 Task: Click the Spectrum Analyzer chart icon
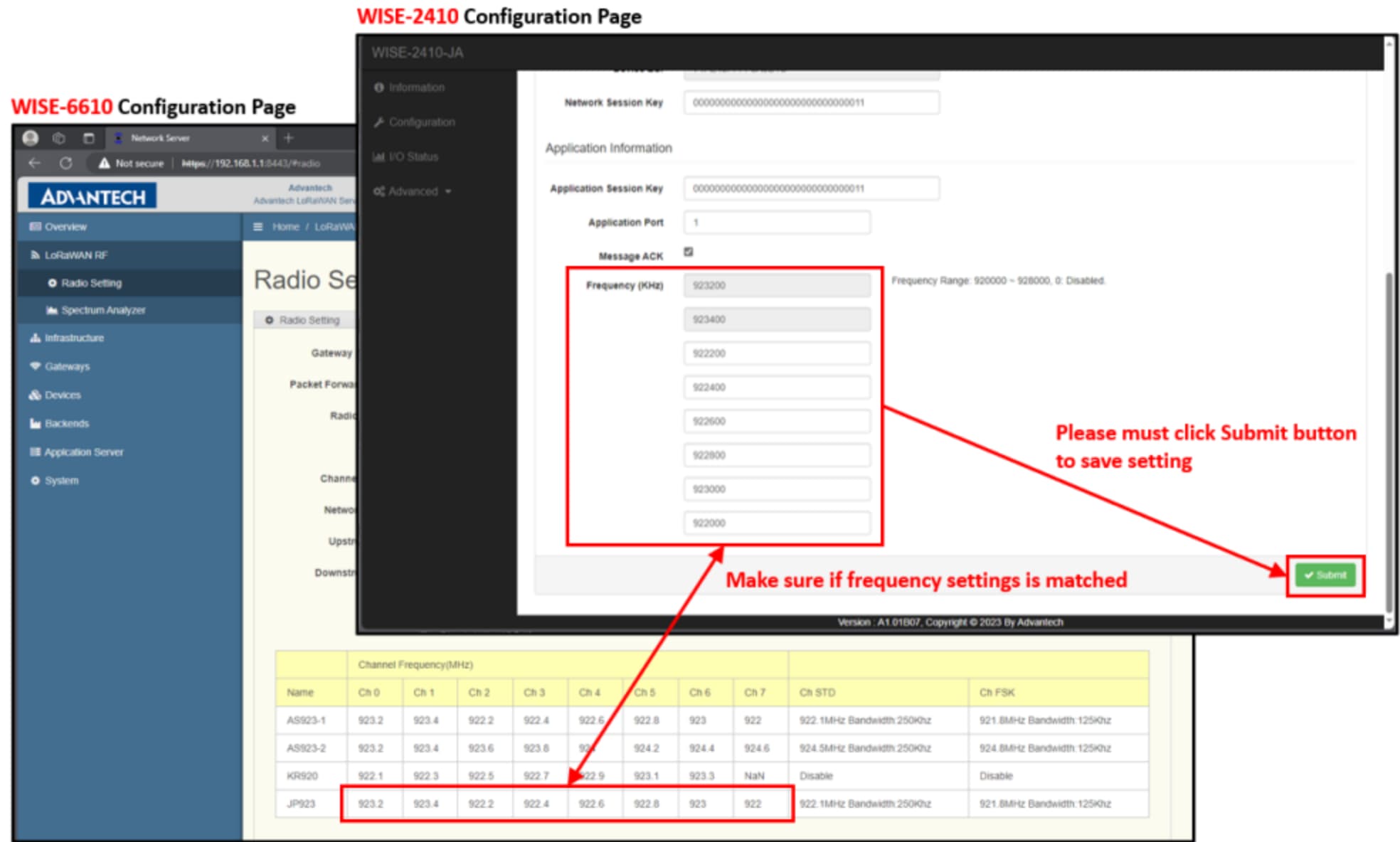point(52,310)
